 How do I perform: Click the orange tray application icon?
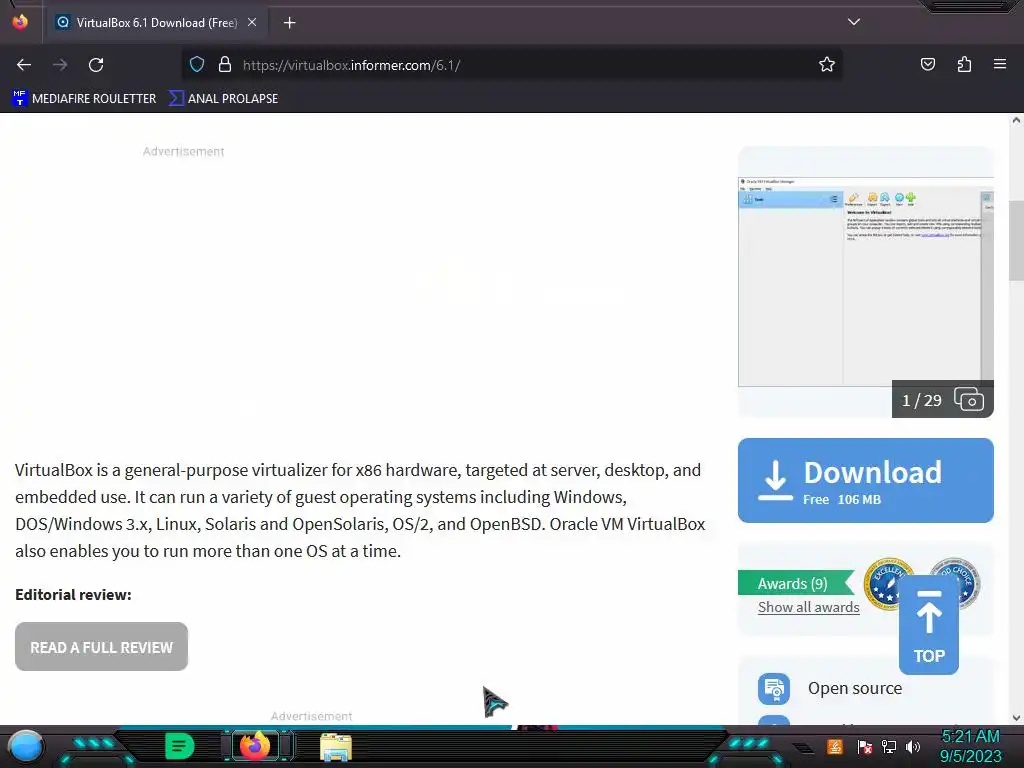[835, 746]
